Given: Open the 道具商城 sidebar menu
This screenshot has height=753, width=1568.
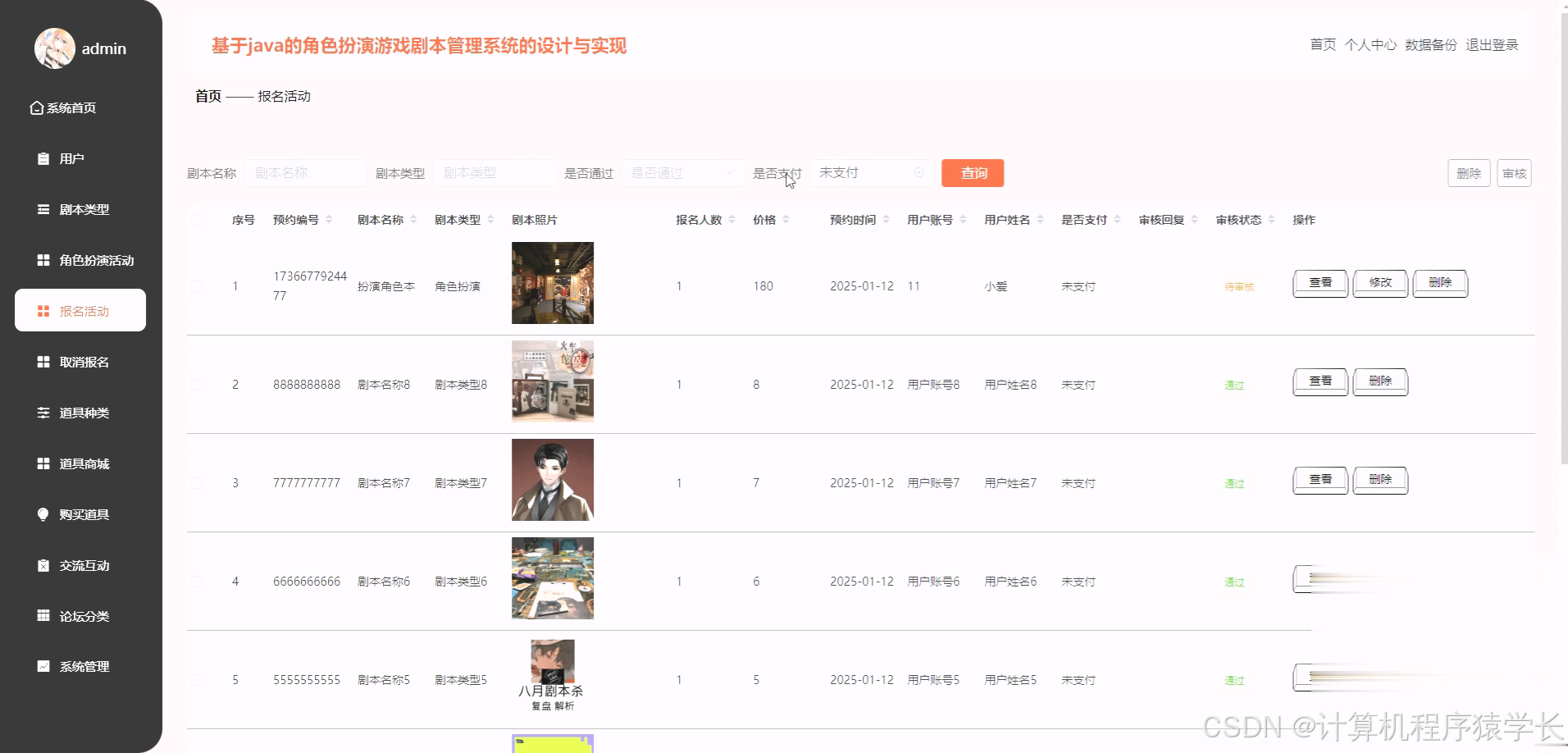Looking at the screenshot, I should (80, 463).
